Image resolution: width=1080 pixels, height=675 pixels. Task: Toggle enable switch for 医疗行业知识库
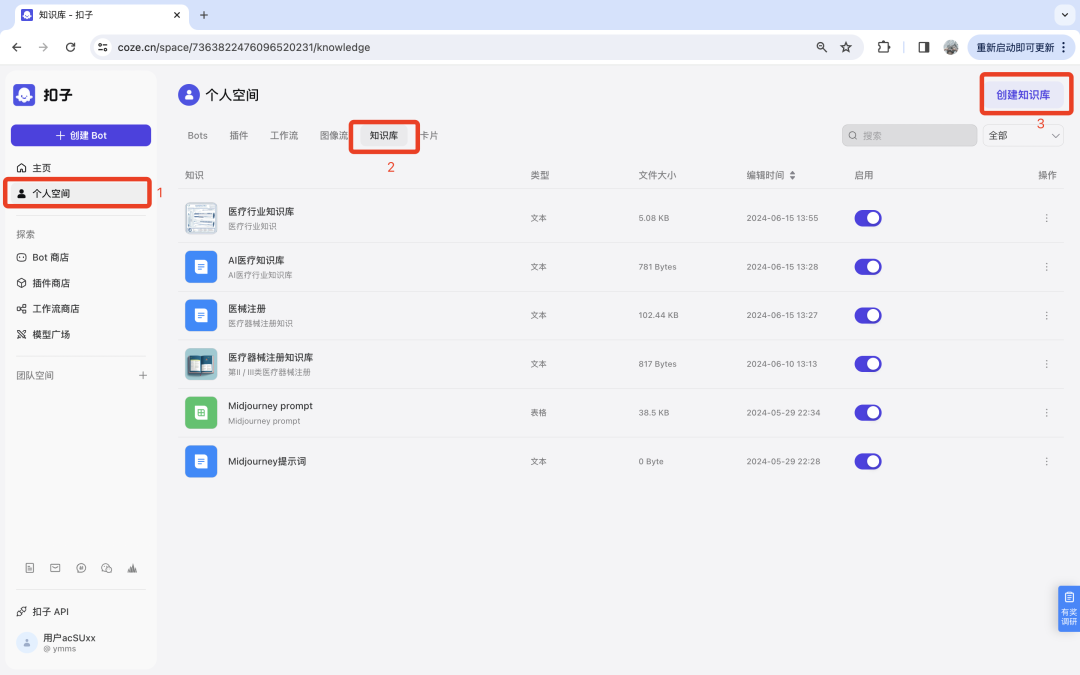pos(868,218)
